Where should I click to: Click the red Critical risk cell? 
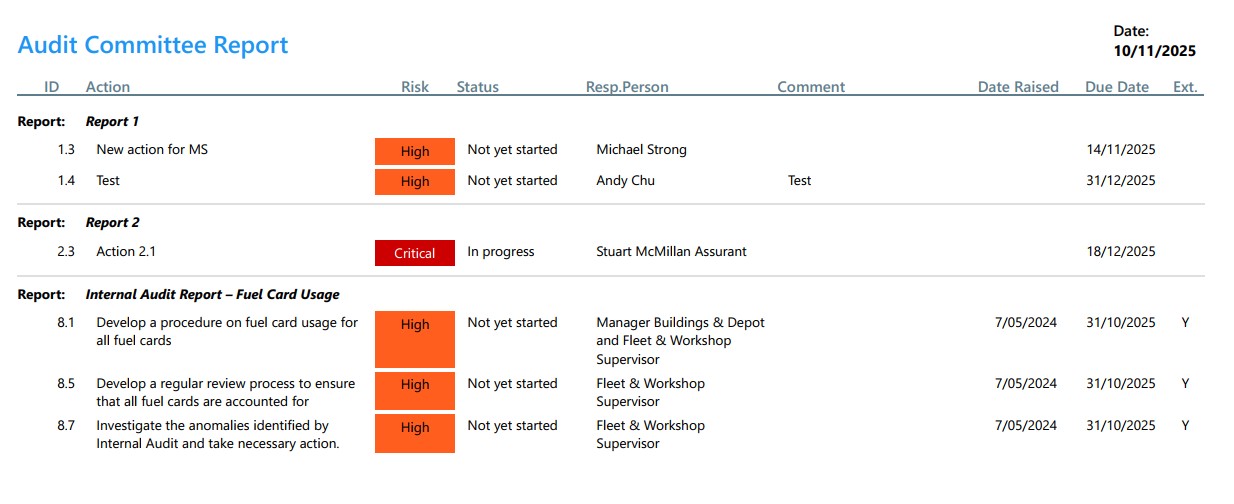415,254
